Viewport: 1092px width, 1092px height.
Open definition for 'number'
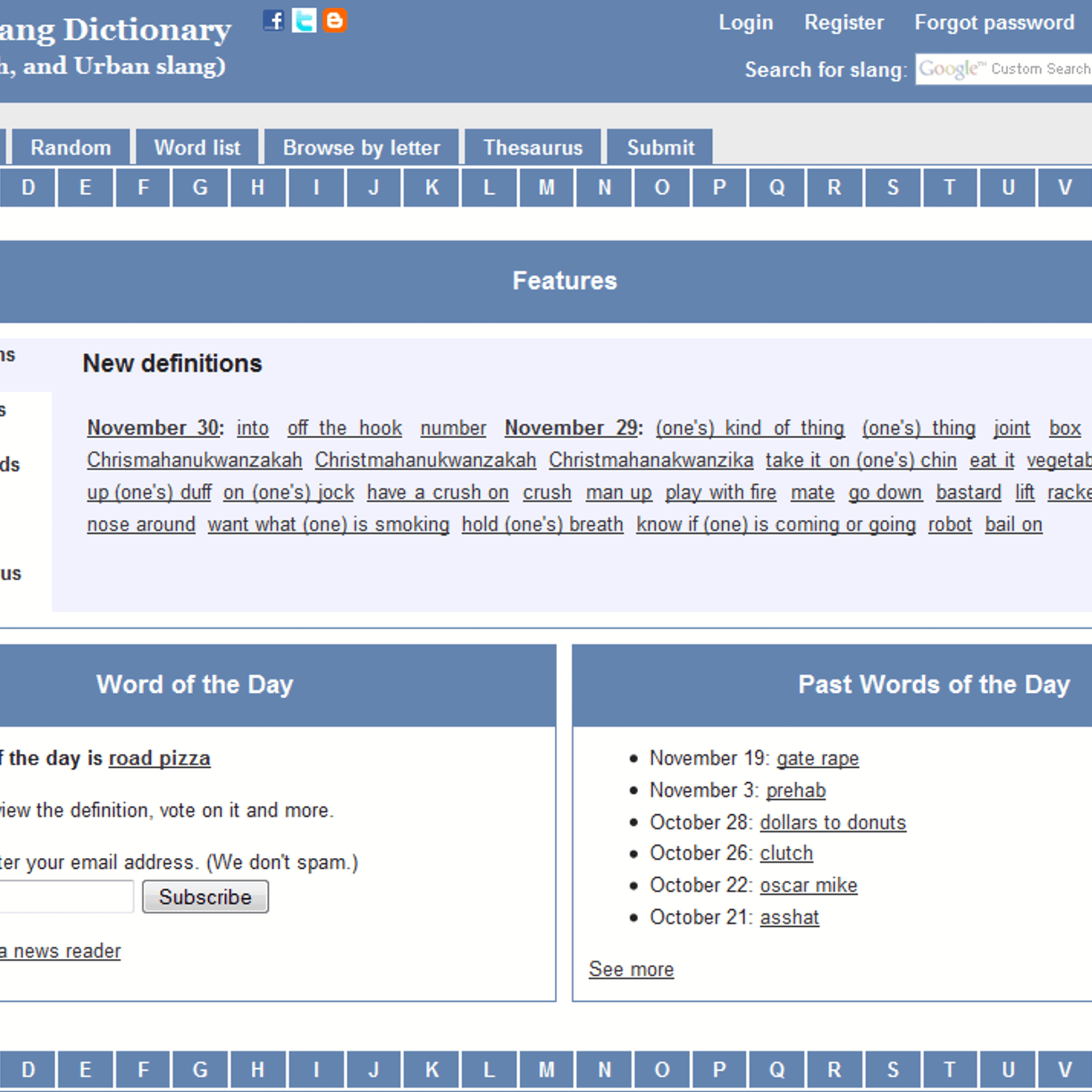click(453, 428)
